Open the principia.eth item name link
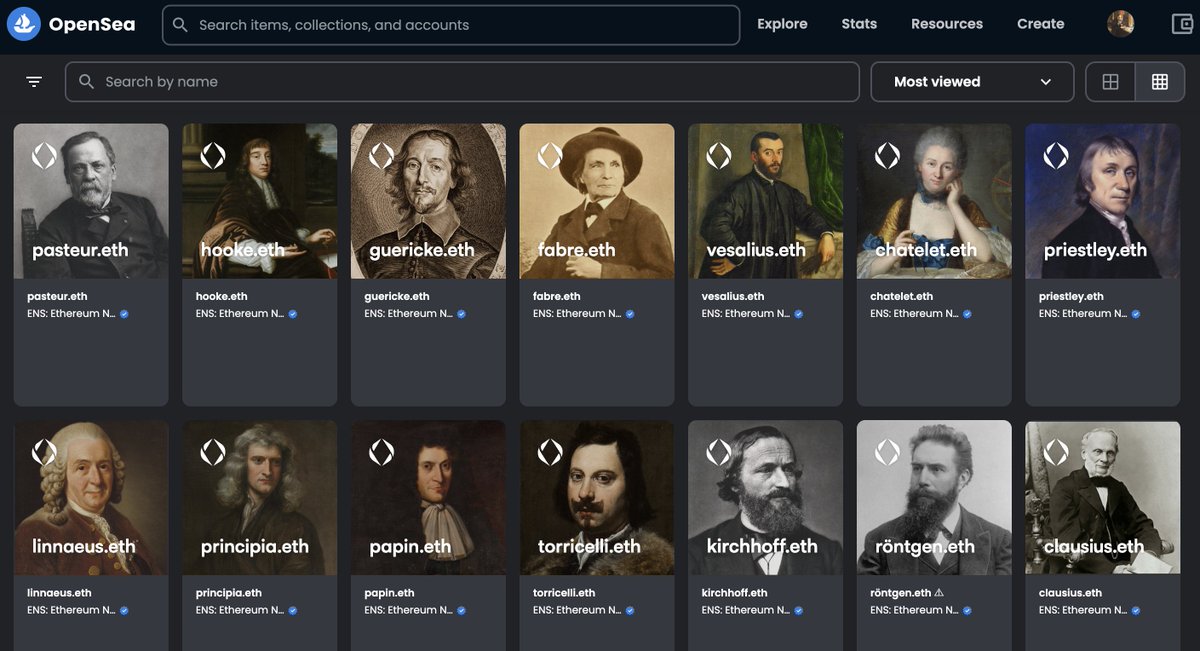Viewport: 1200px width, 651px height. point(229,593)
